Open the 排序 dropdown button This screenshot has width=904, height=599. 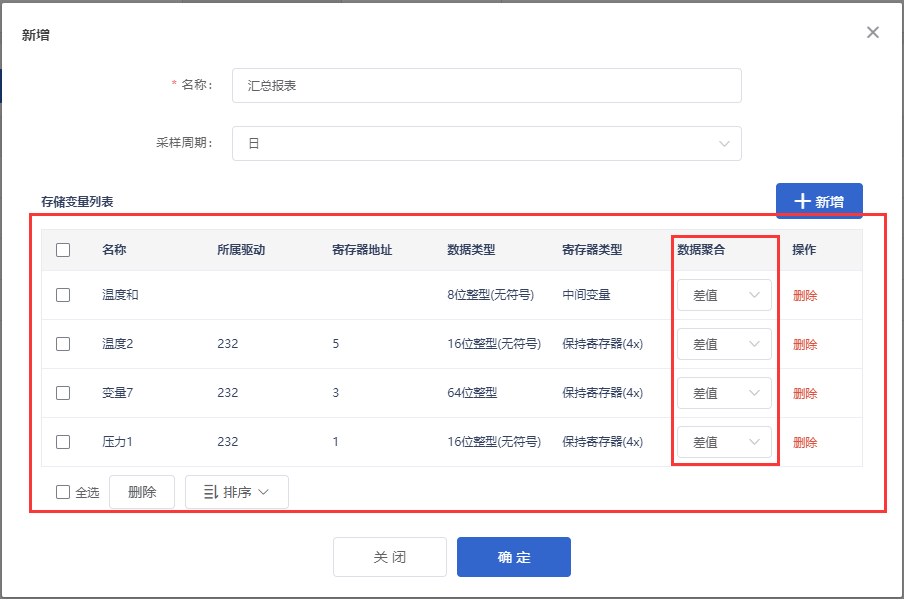(237, 492)
